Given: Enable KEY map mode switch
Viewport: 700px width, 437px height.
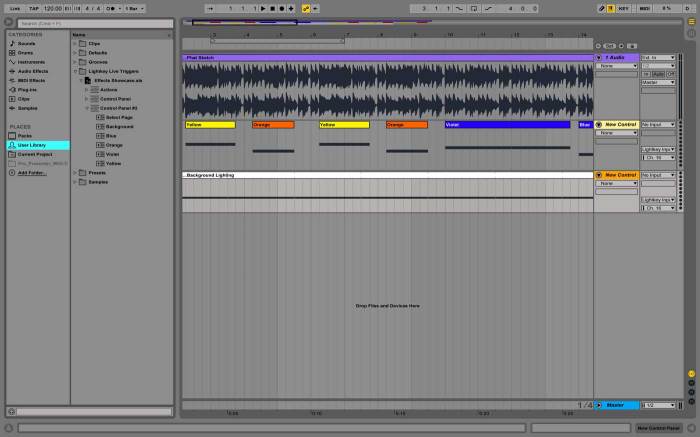Looking at the screenshot, I should 624,8.
